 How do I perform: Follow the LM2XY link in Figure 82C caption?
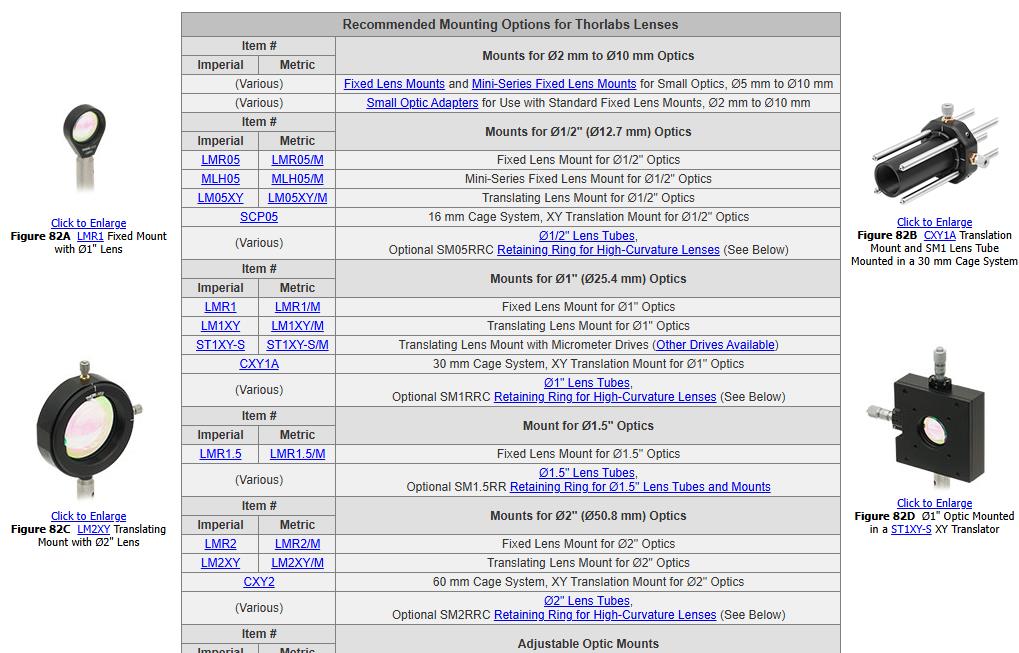coord(94,529)
